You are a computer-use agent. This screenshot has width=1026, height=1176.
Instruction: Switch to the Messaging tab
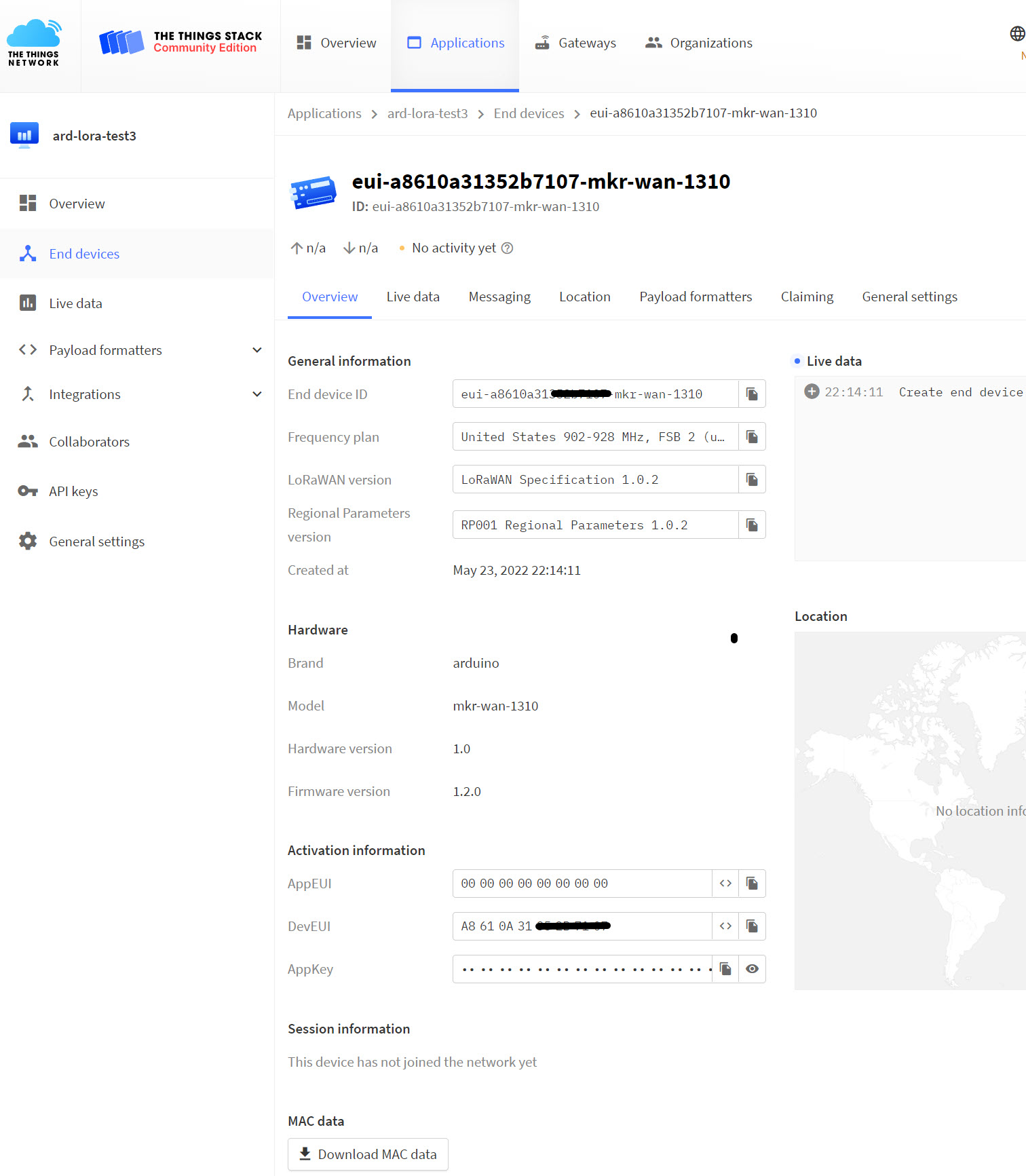point(500,297)
